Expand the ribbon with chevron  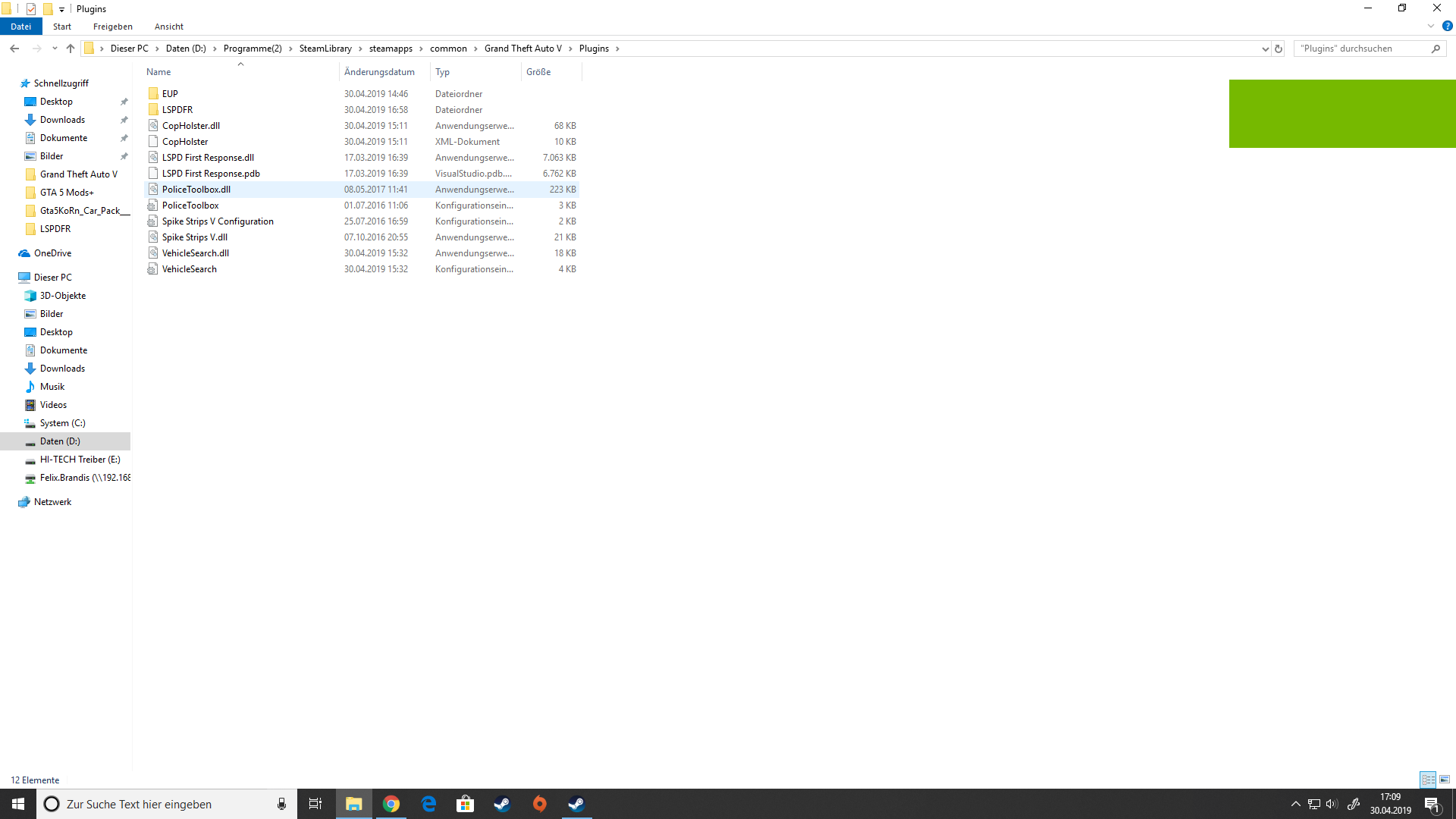[x=1431, y=27]
